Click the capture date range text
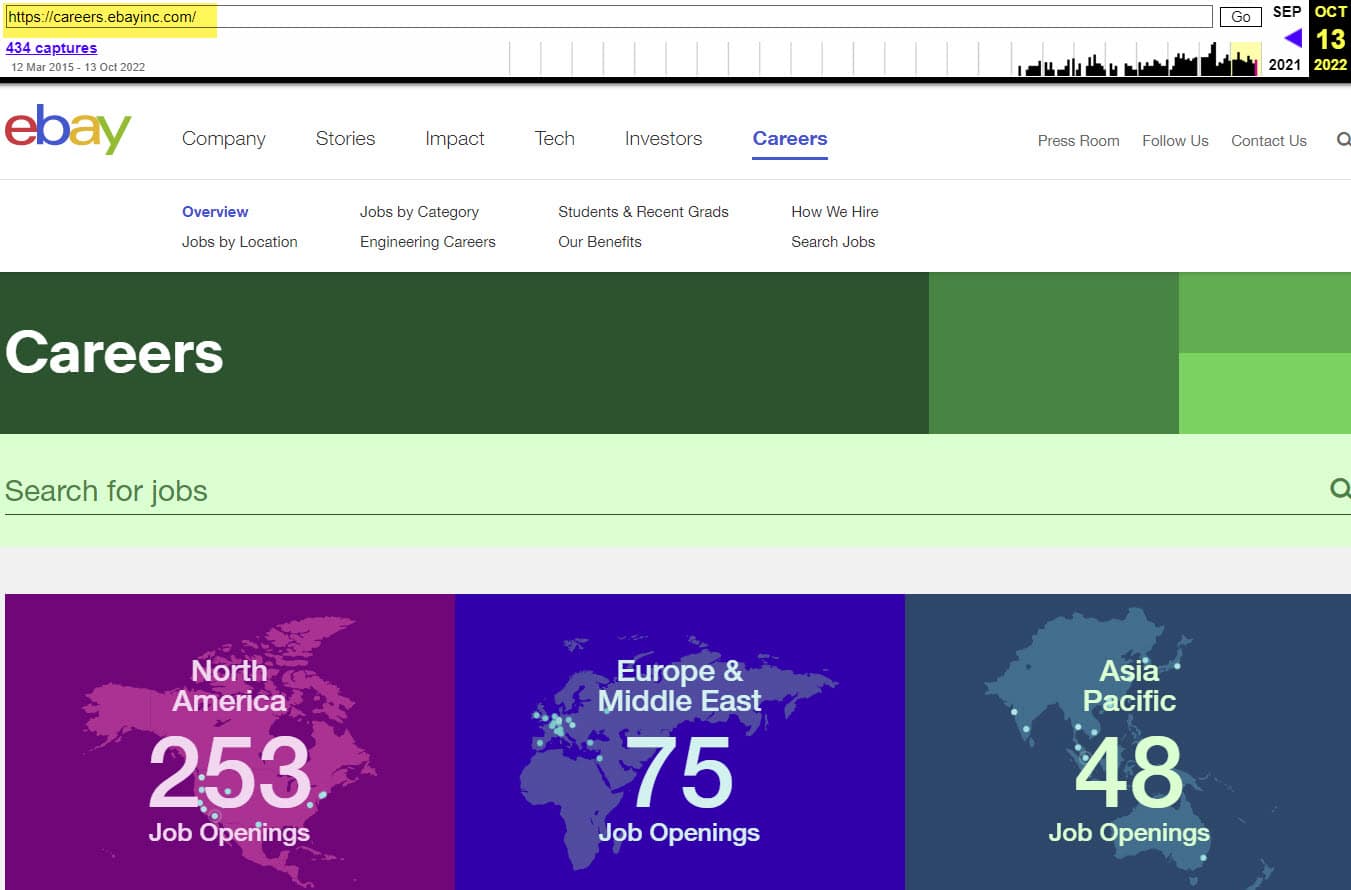 click(78, 67)
